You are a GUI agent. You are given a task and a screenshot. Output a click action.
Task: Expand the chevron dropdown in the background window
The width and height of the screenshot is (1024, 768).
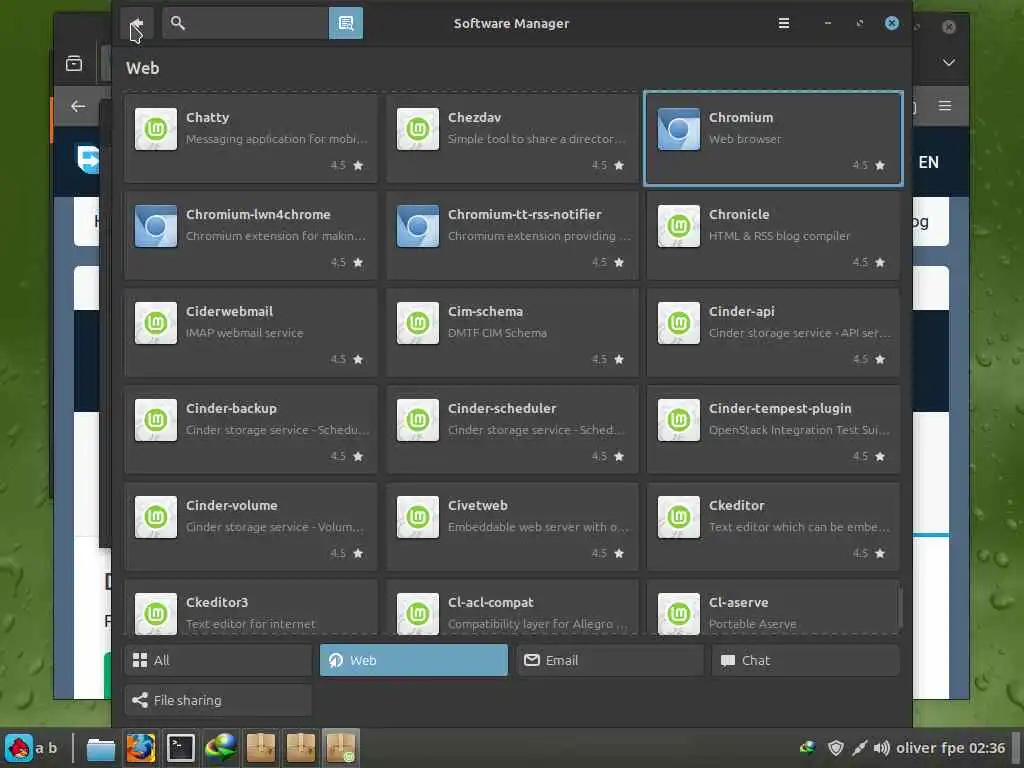pos(949,63)
